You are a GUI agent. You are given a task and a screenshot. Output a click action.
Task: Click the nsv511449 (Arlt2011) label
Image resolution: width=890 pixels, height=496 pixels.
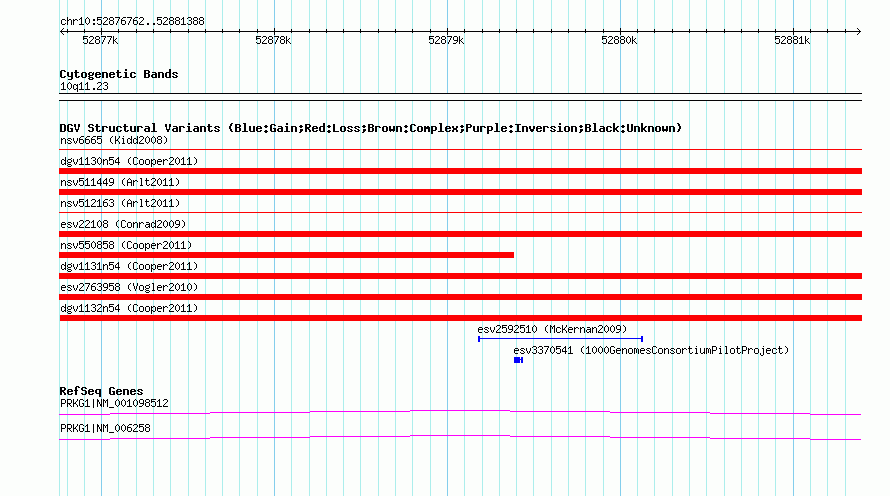point(120,182)
